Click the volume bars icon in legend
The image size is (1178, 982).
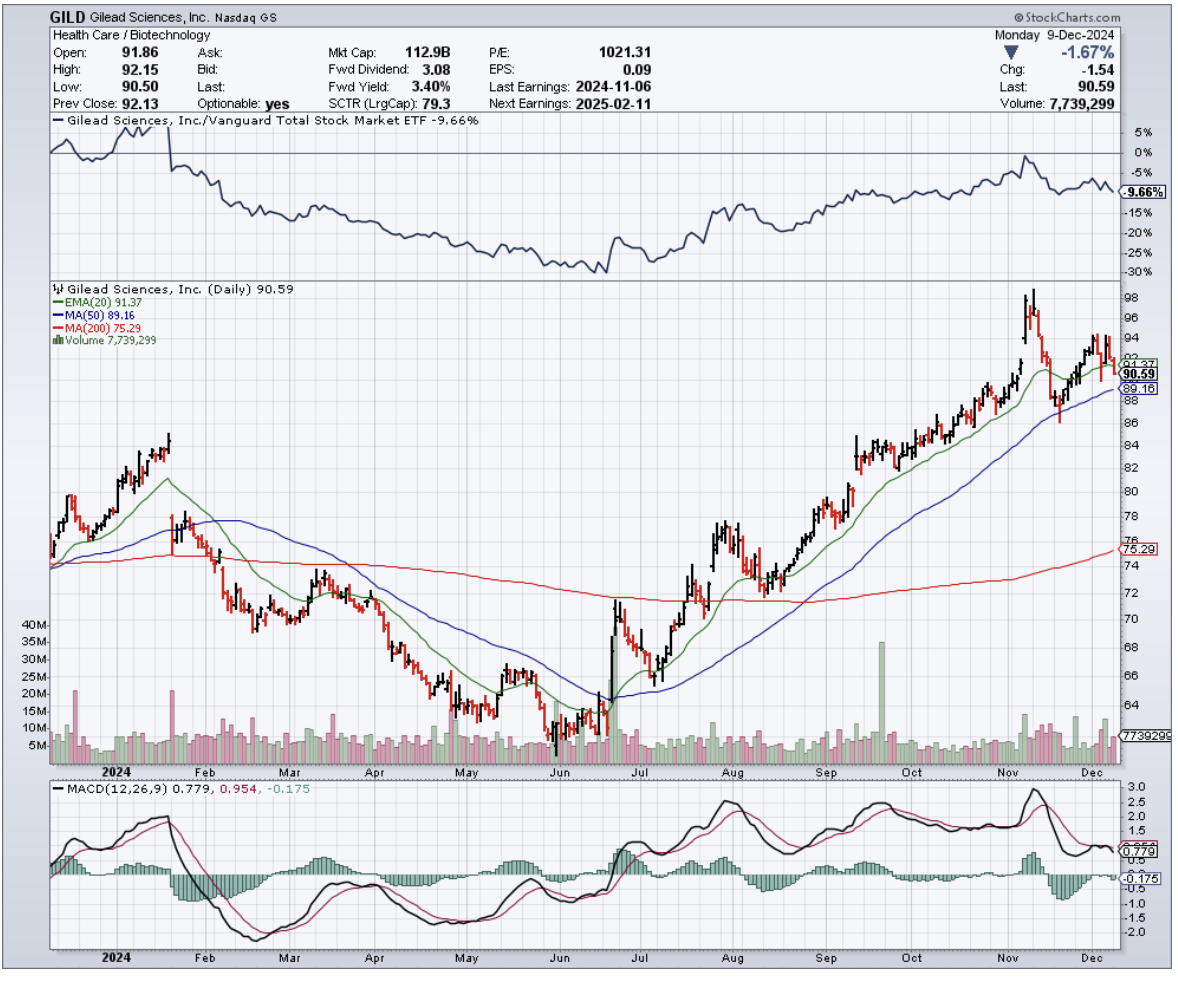point(56,340)
